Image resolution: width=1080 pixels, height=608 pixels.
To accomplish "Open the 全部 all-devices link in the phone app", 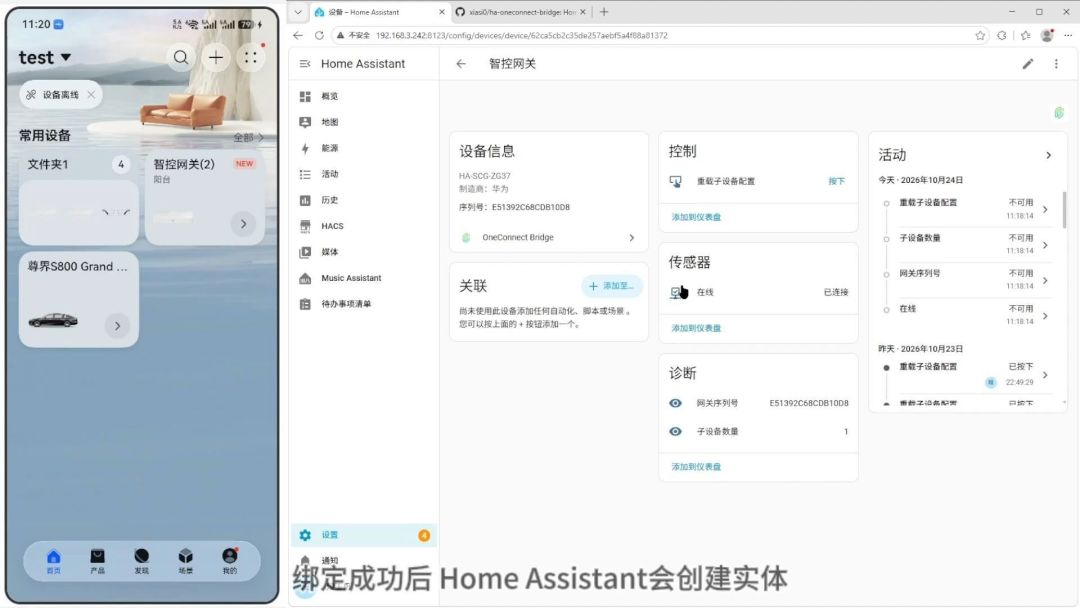I will point(248,138).
